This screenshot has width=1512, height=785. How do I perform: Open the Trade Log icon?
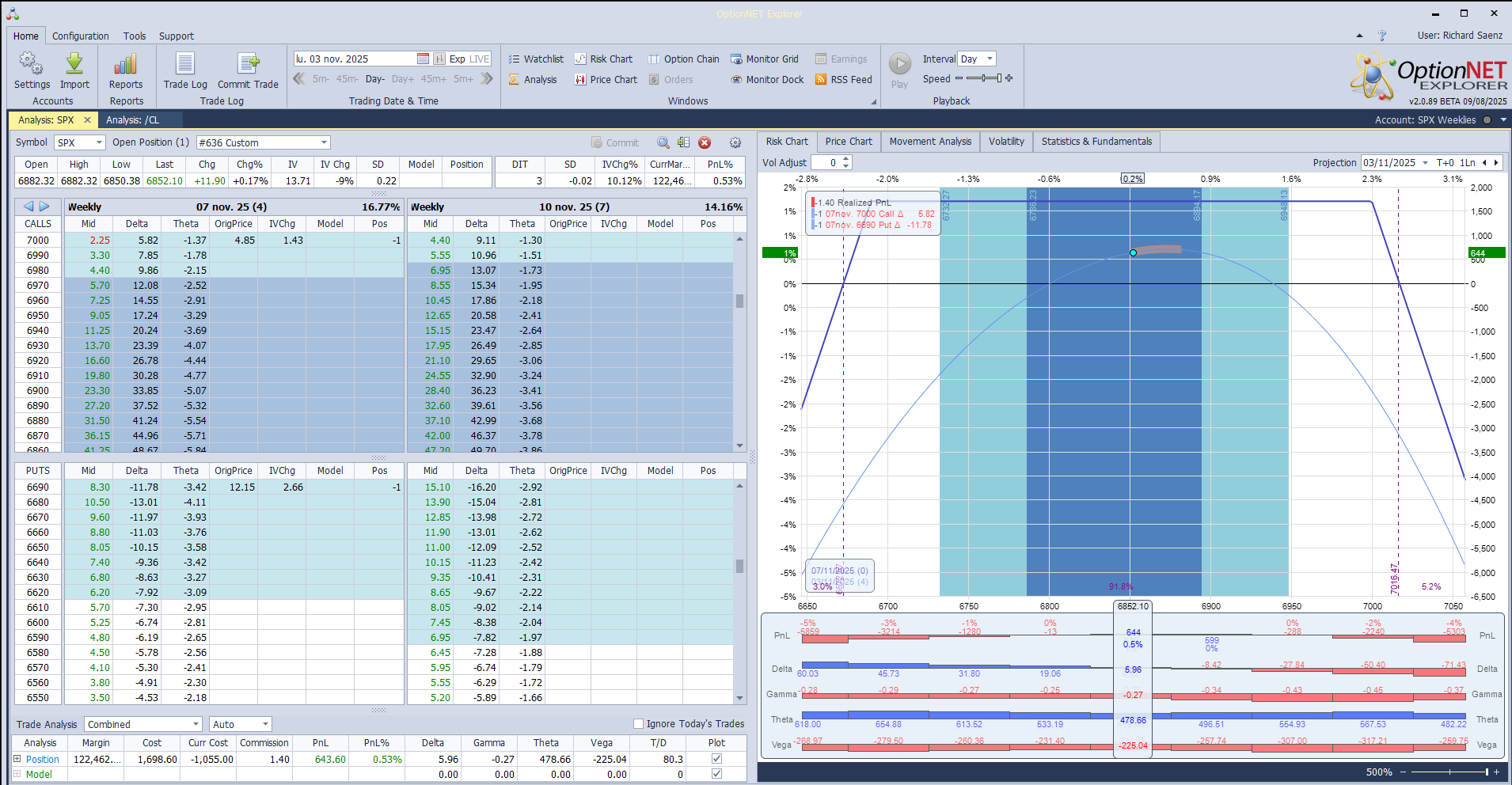tap(185, 65)
